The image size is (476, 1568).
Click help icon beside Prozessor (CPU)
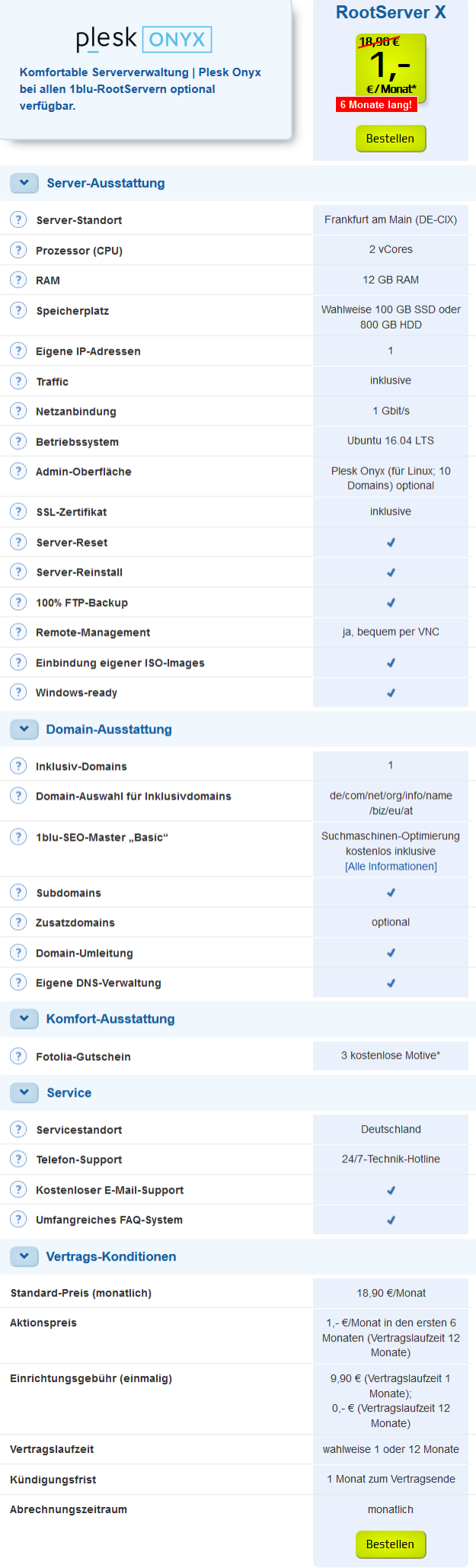pyautogui.click(x=18, y=250)
